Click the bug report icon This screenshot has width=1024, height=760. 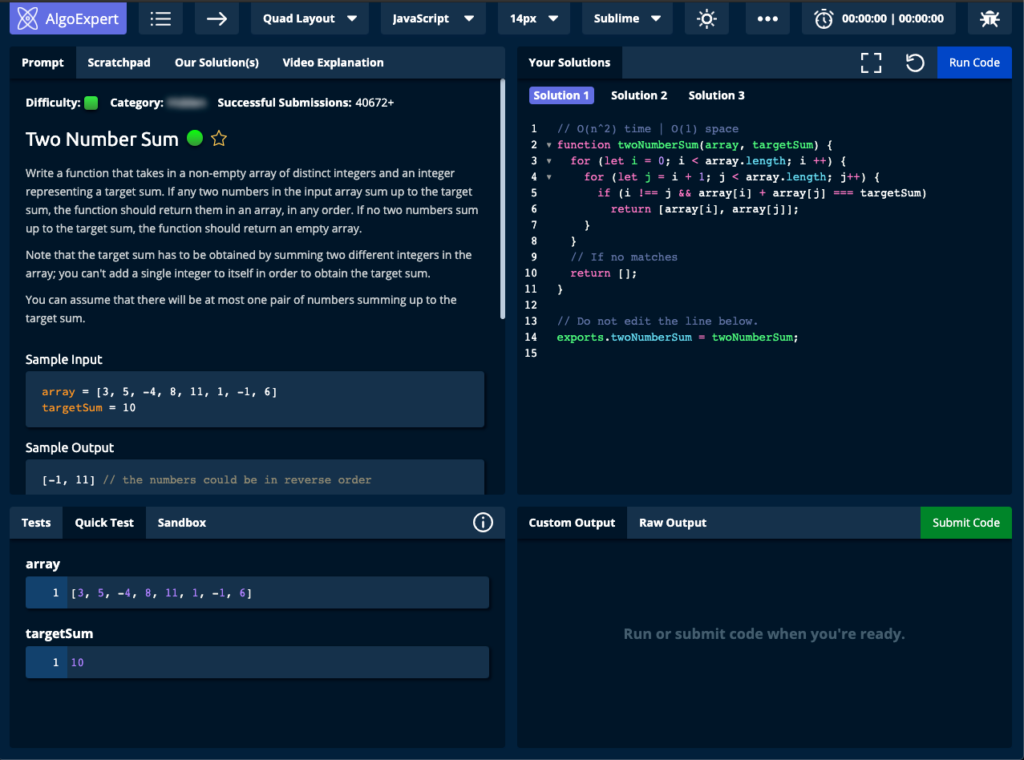989,18
